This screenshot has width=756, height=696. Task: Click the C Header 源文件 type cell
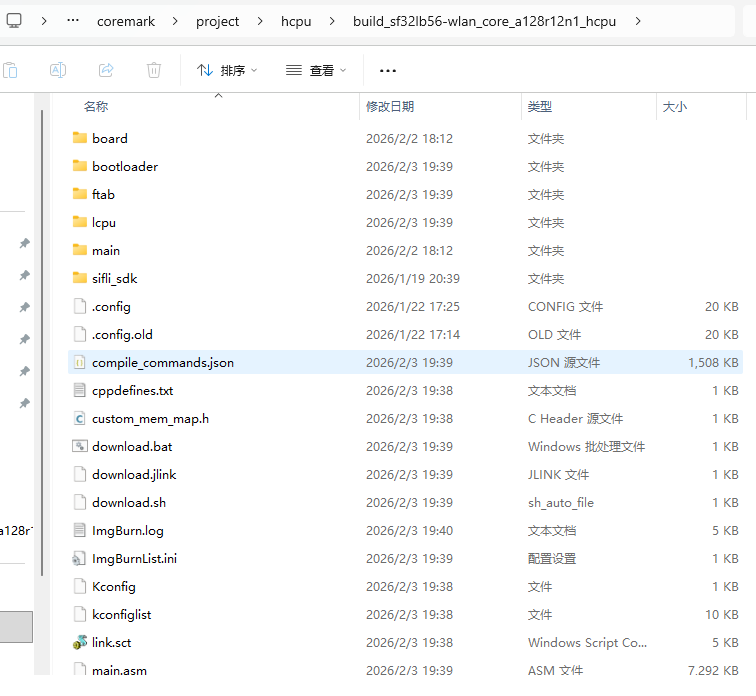pos(575,418)
